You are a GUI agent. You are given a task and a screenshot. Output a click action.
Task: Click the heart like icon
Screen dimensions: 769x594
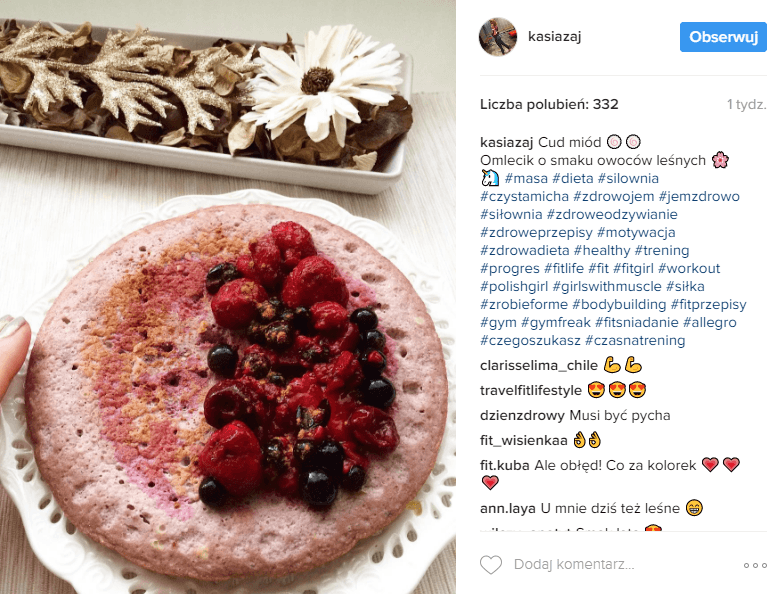pos(491,565)
